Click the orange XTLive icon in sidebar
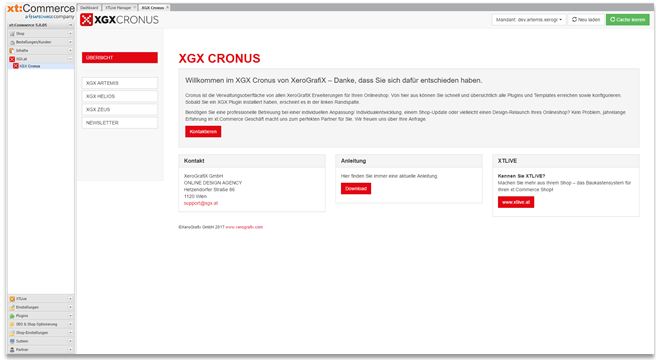 [12, 299]
